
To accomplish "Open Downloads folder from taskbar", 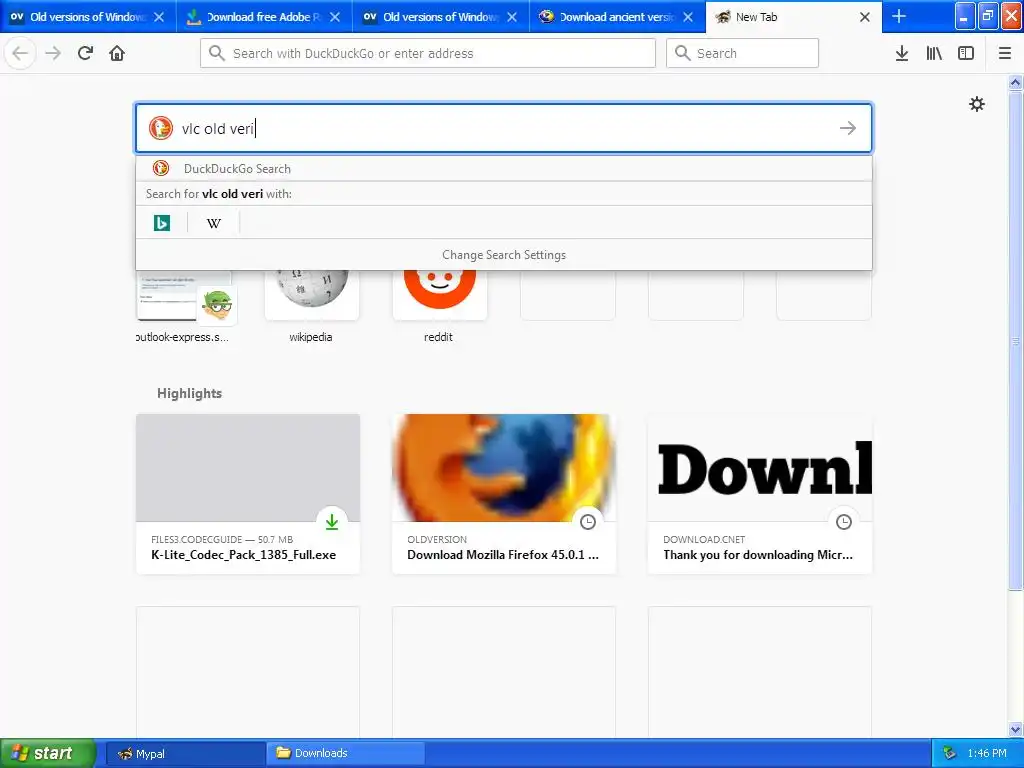I will click(346, 754).
